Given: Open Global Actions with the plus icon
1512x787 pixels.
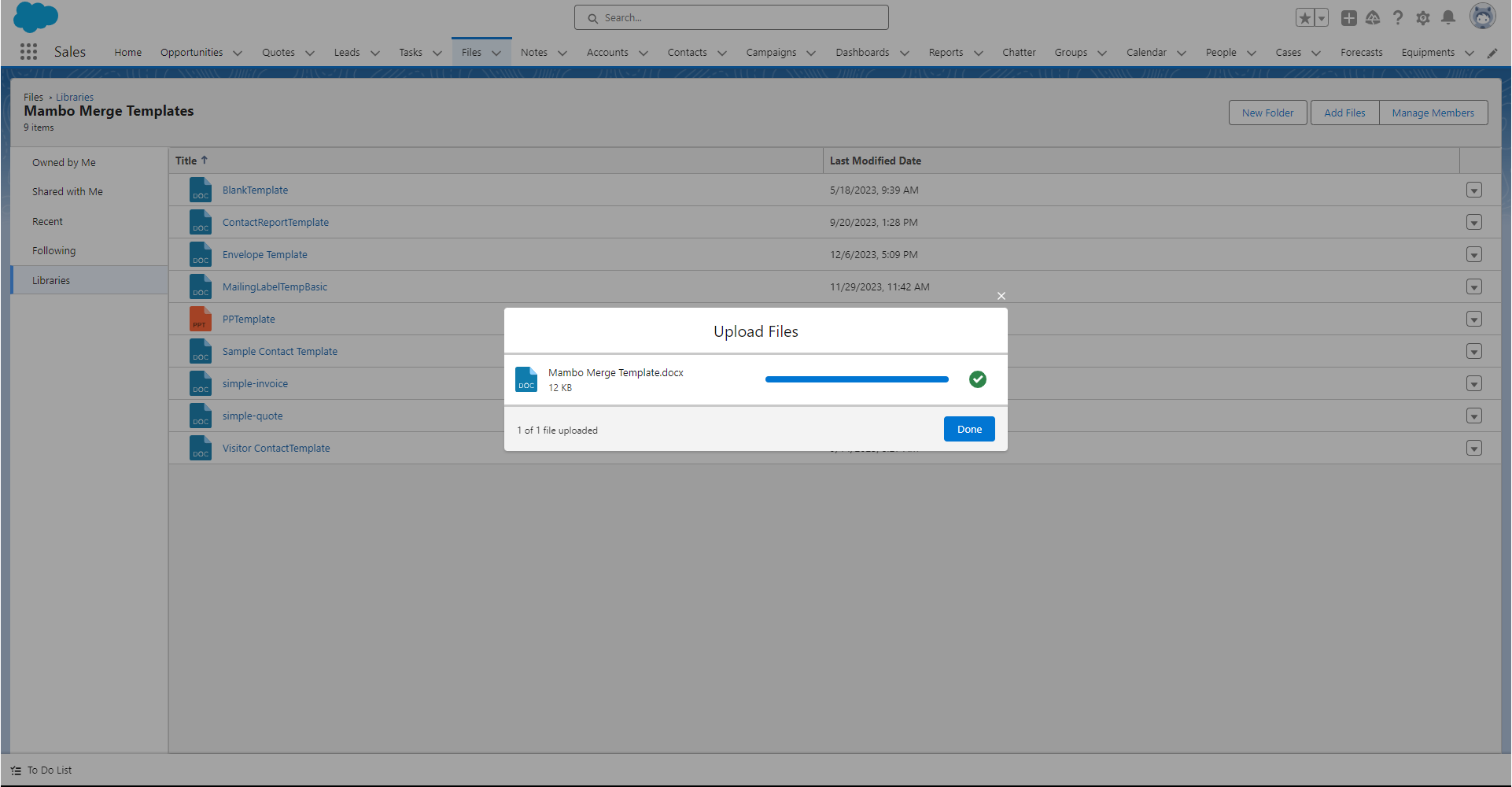Looking at the screenshot, I should pyautogui.click(x=1348, y=17).
